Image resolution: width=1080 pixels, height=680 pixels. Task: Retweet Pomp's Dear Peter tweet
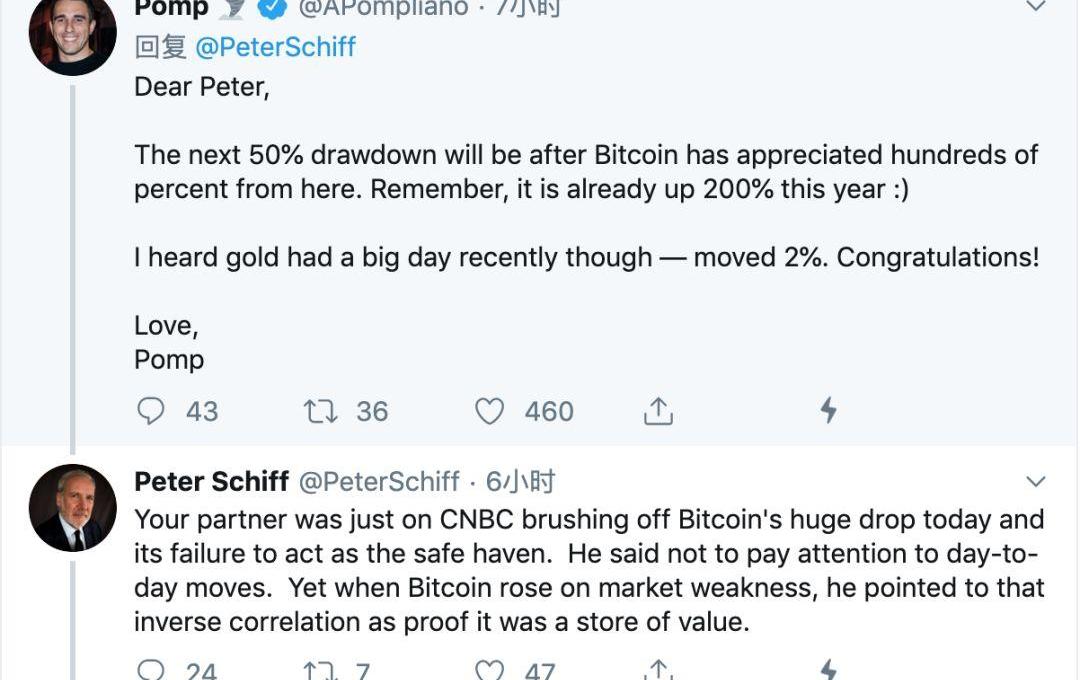pos(321,411)
